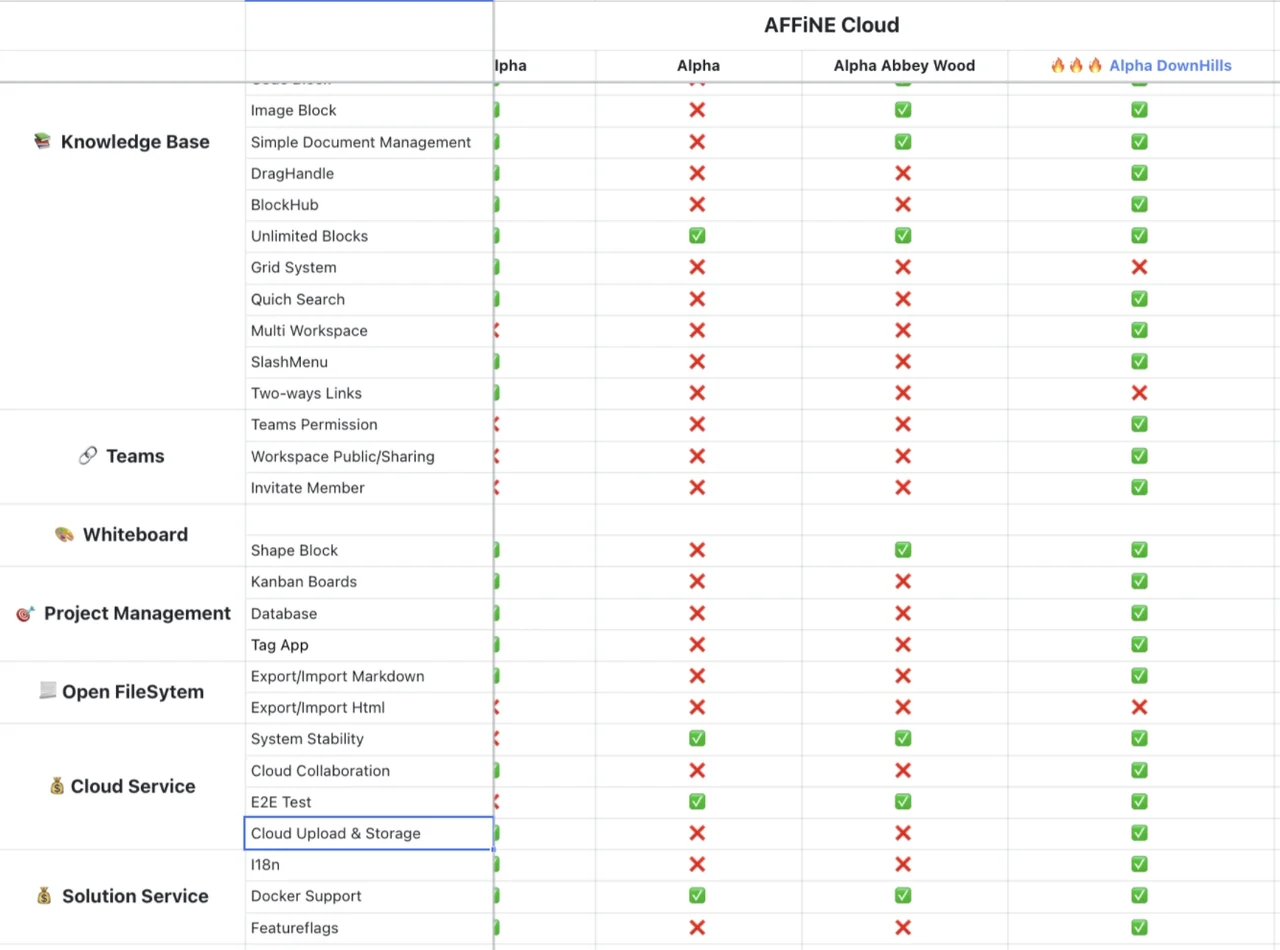1280x950 pixels.
Task: Click the money bag emoji beside Solution Service
Action: tap(44, 896)
